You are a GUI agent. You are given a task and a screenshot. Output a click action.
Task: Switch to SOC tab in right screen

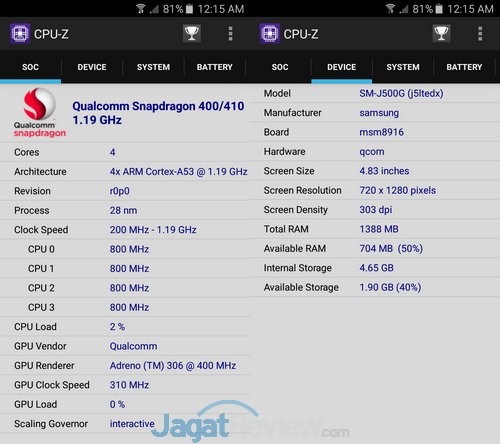tap(280, 67)
